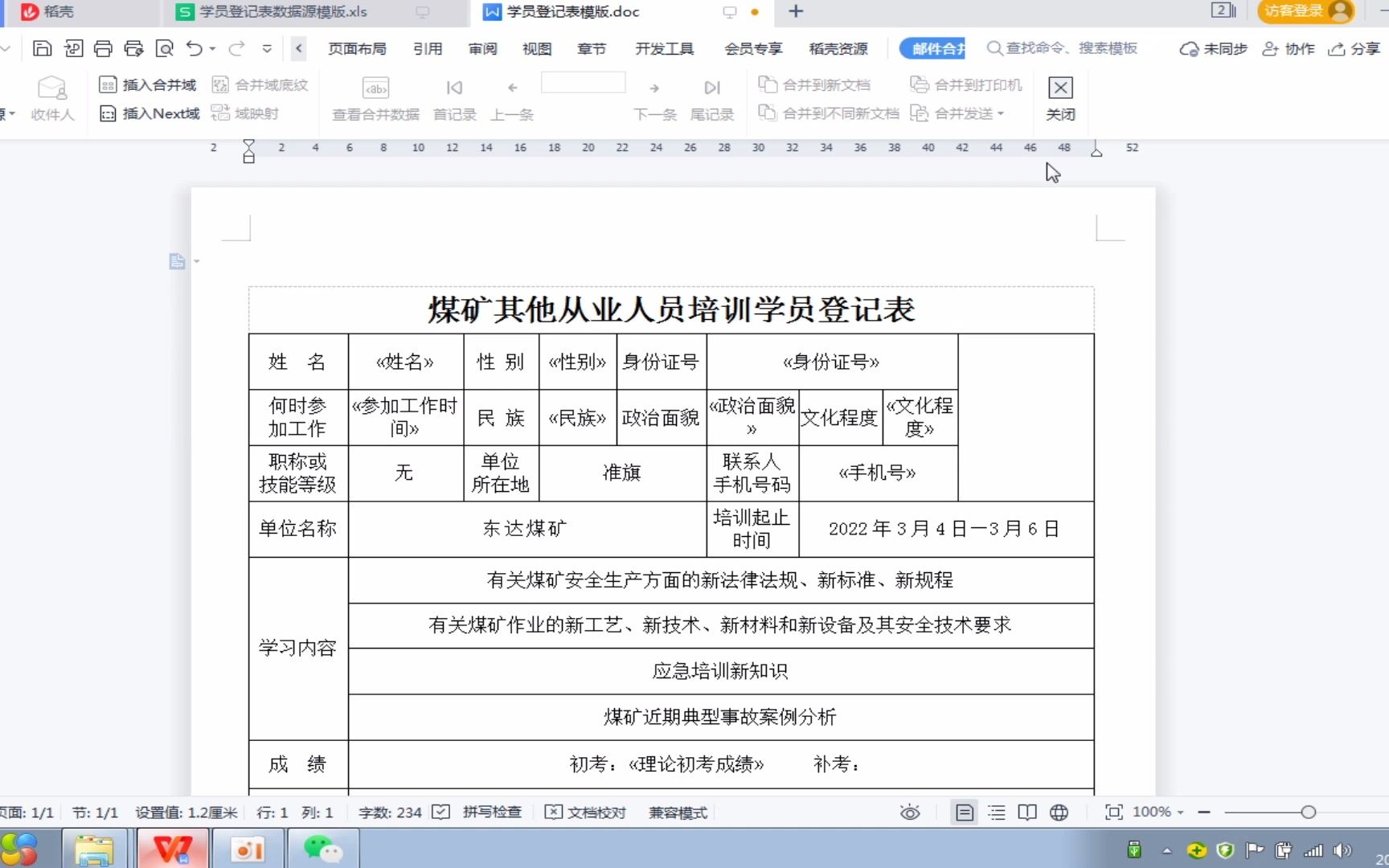1389x868 pixels.
Task: Switch to web layout globe icon
Action: tap(1059, 812)
